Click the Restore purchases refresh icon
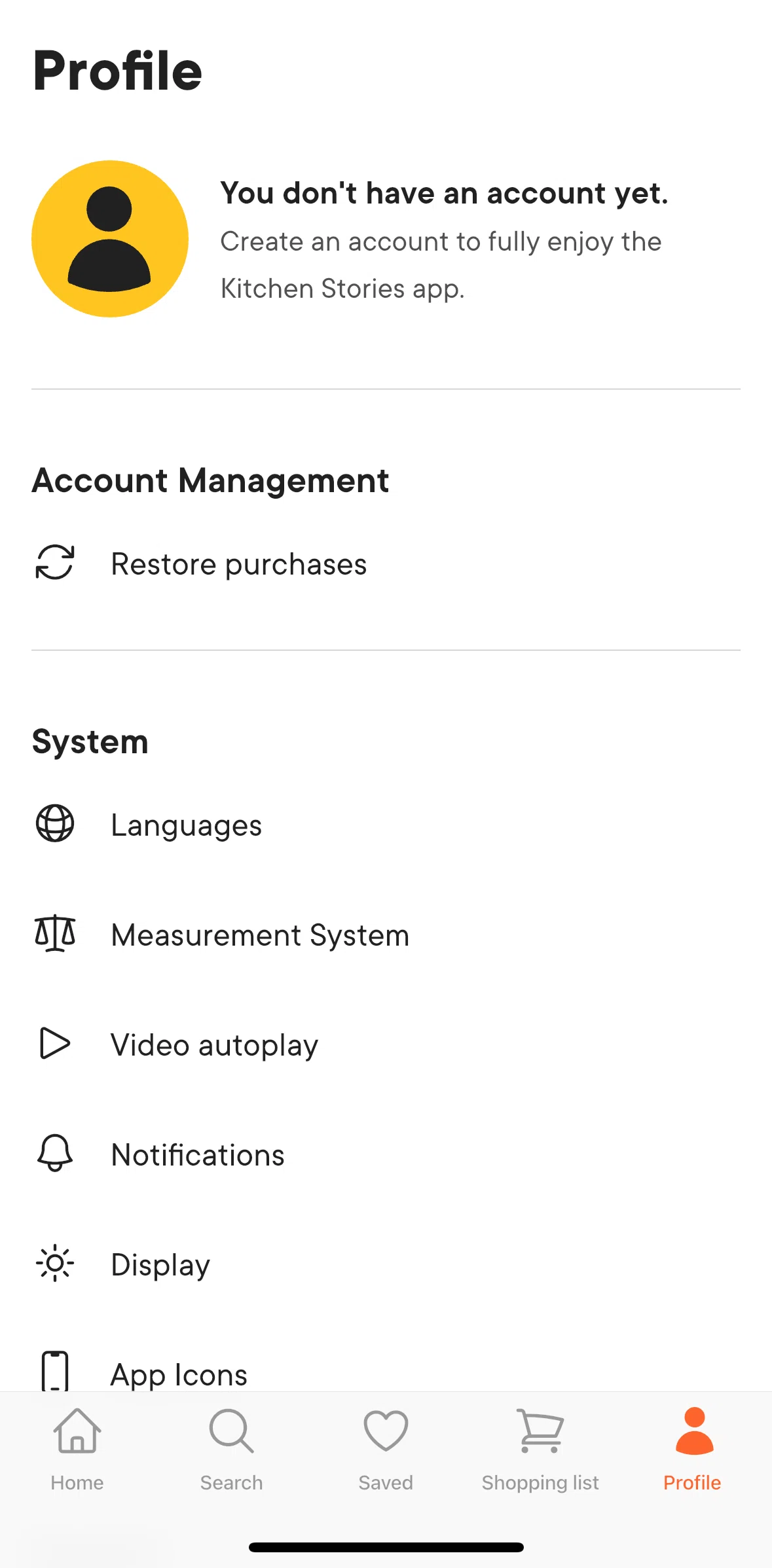Image resolution: width=772 pixels, height=1568 pixels. [55, 562]
